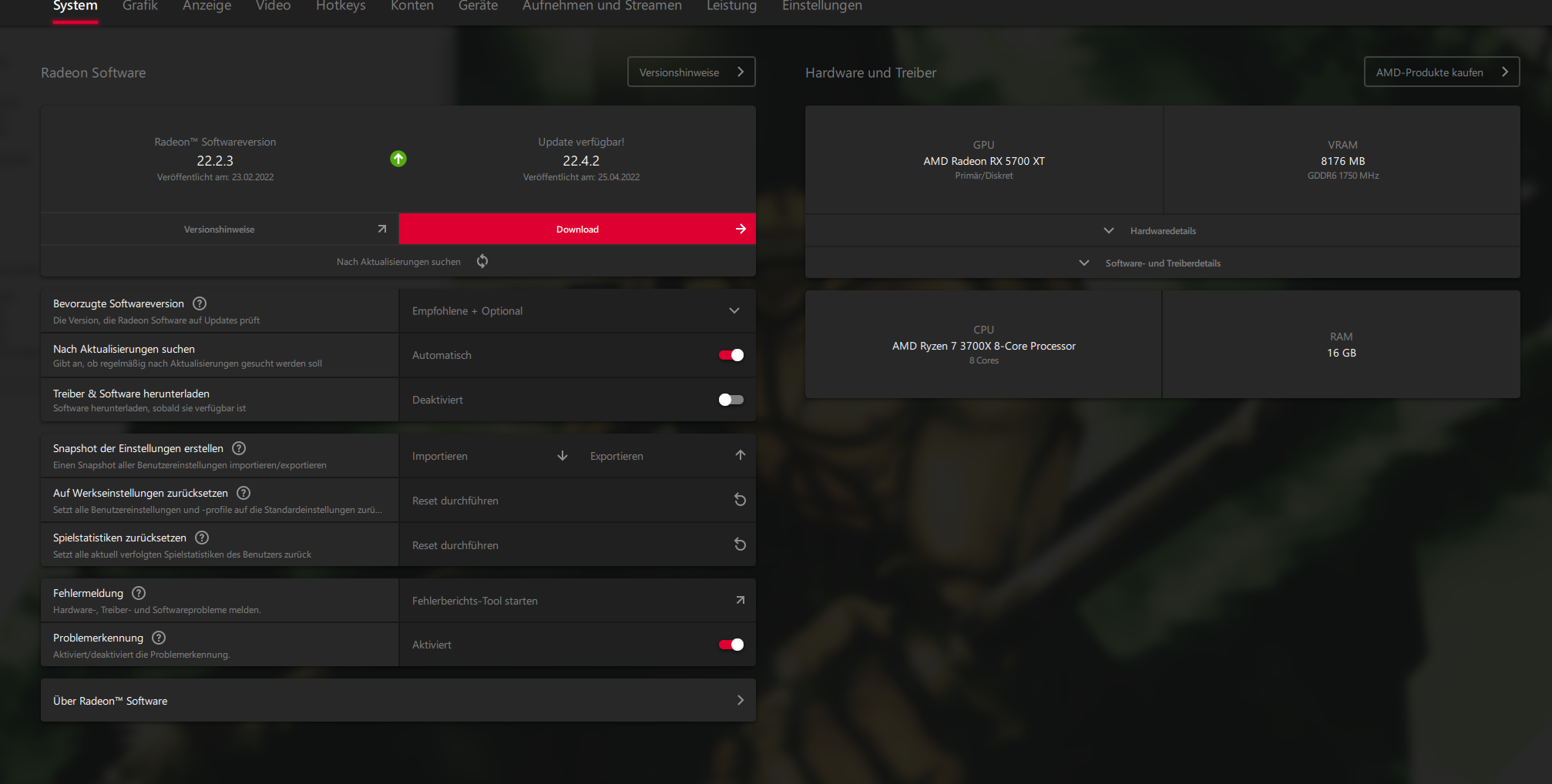Expand Hardwaredetails section
The width and height of the screenshot is (1552, 784).
pos(1163,231)
